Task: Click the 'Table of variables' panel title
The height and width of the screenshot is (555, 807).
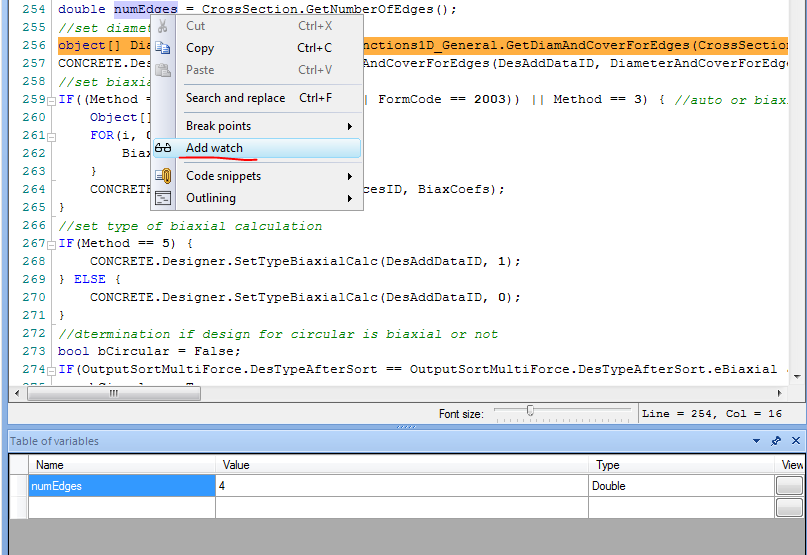Action: click(x=54, y=441)
